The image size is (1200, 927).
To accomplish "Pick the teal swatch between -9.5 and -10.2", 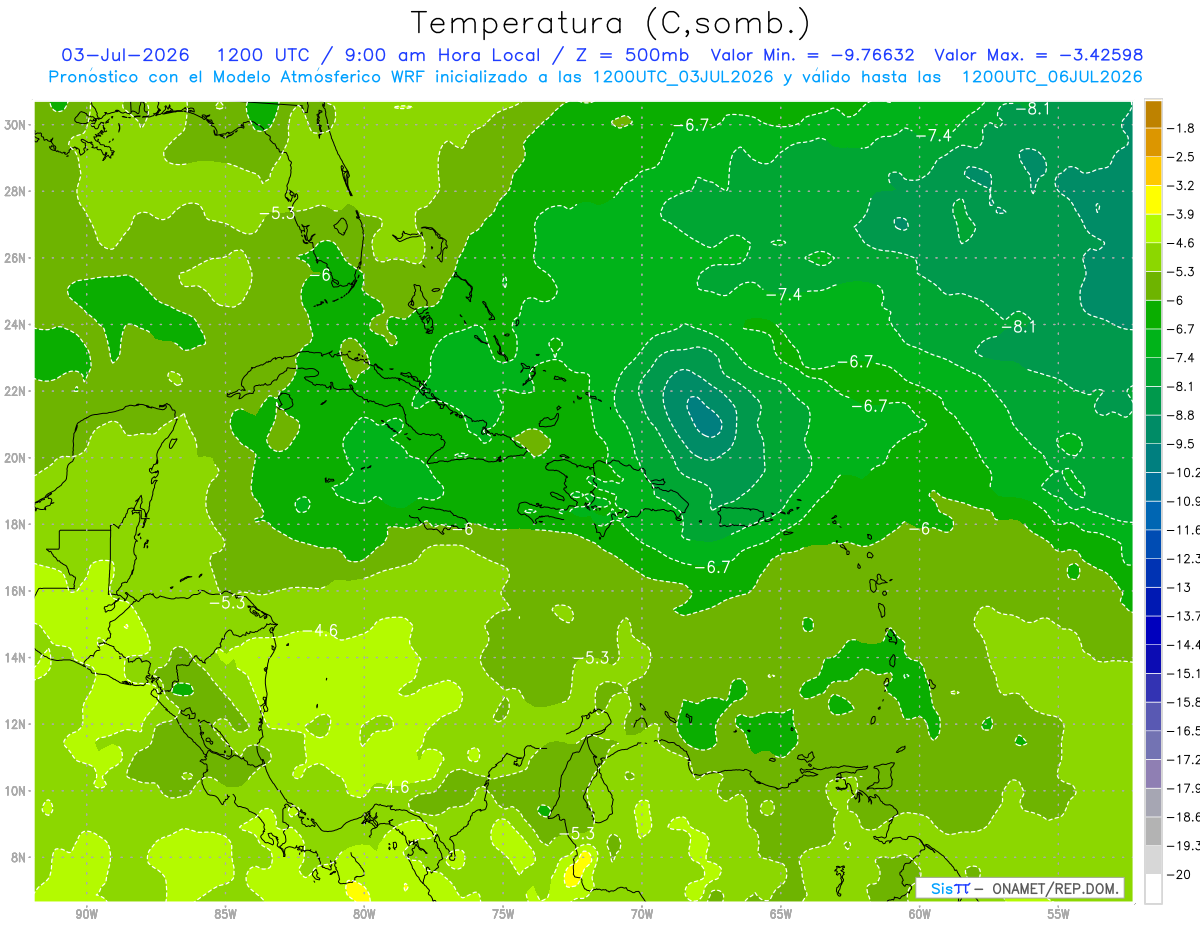I will tap(1153, 458).
